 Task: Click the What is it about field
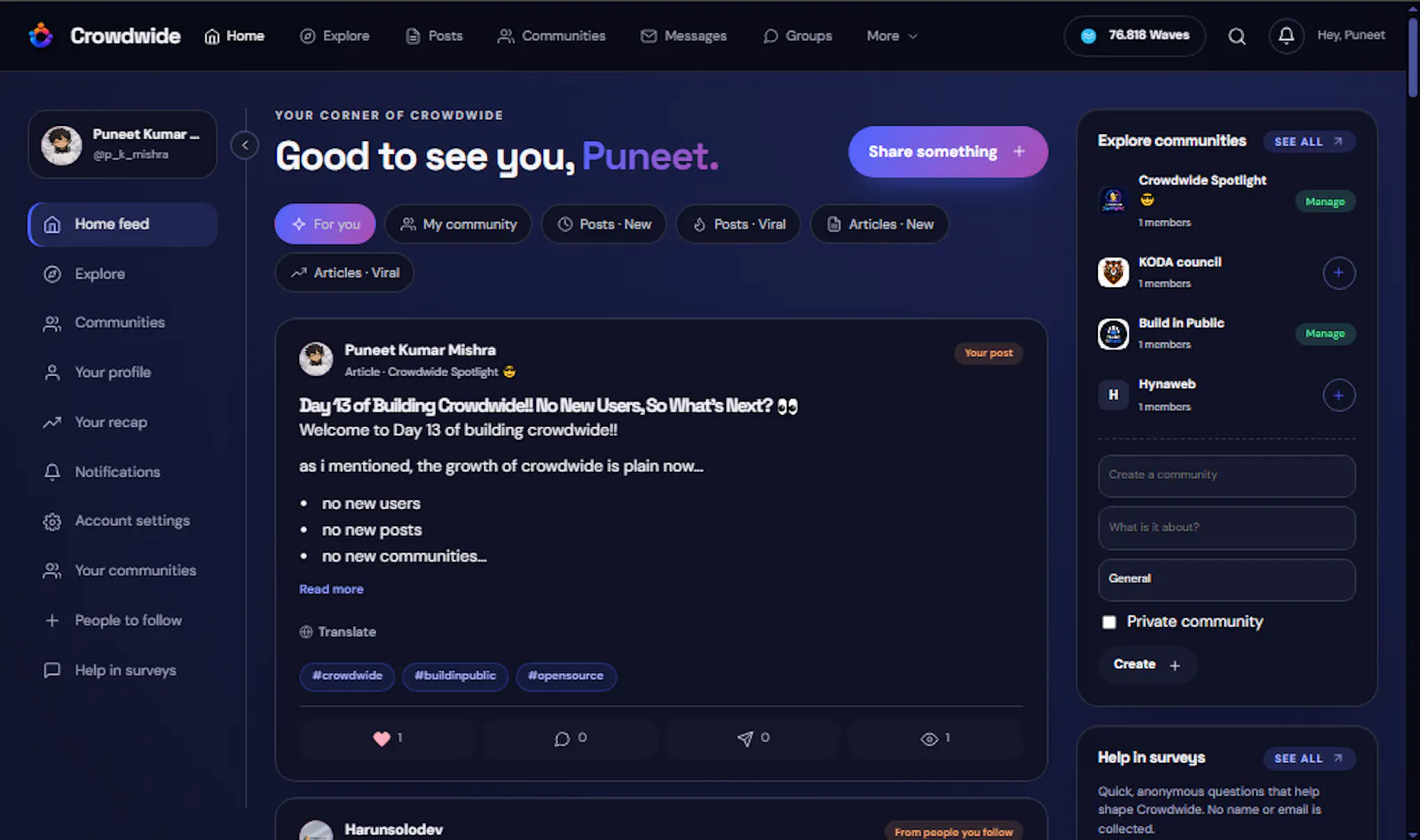click(x=1227, y=528)
